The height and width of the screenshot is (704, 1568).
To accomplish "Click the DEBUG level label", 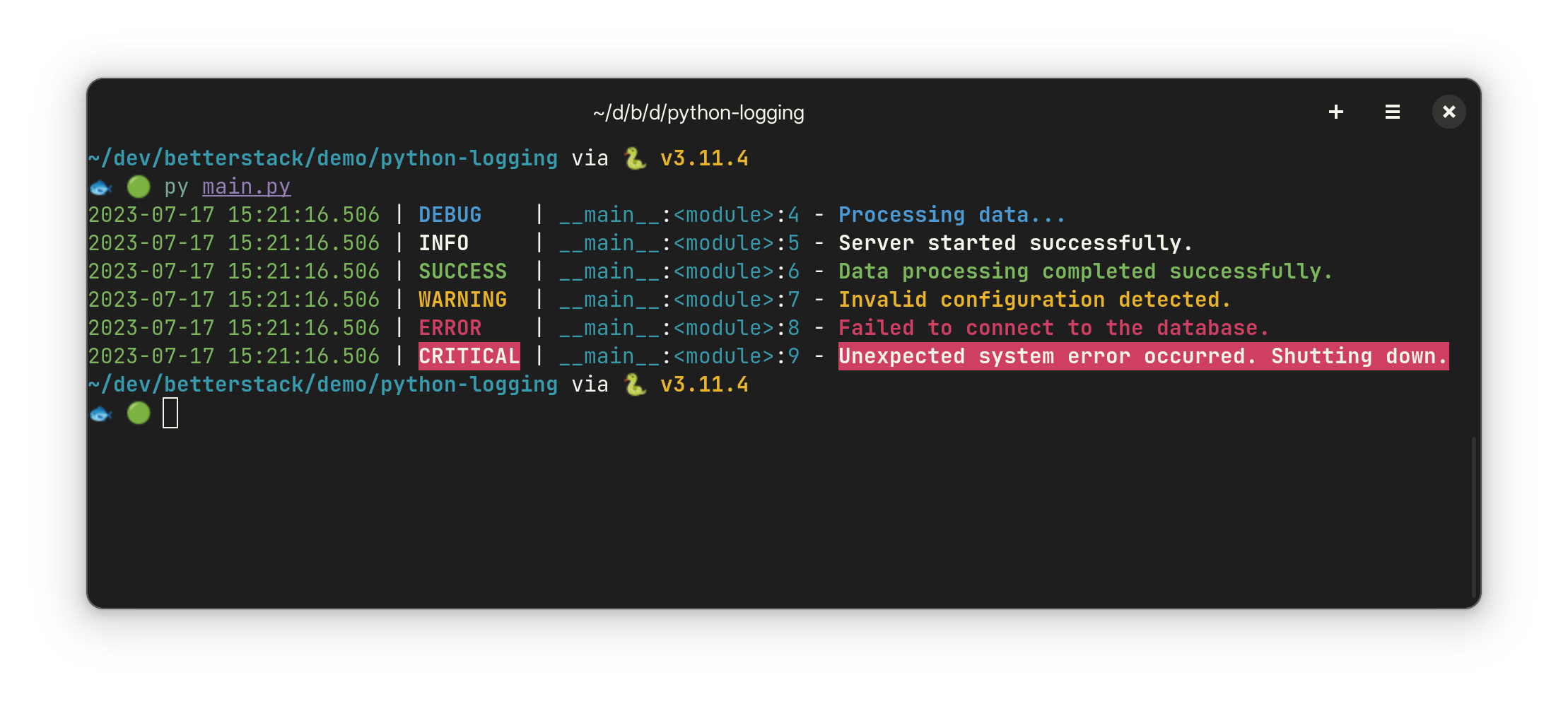I will [450, 215].
